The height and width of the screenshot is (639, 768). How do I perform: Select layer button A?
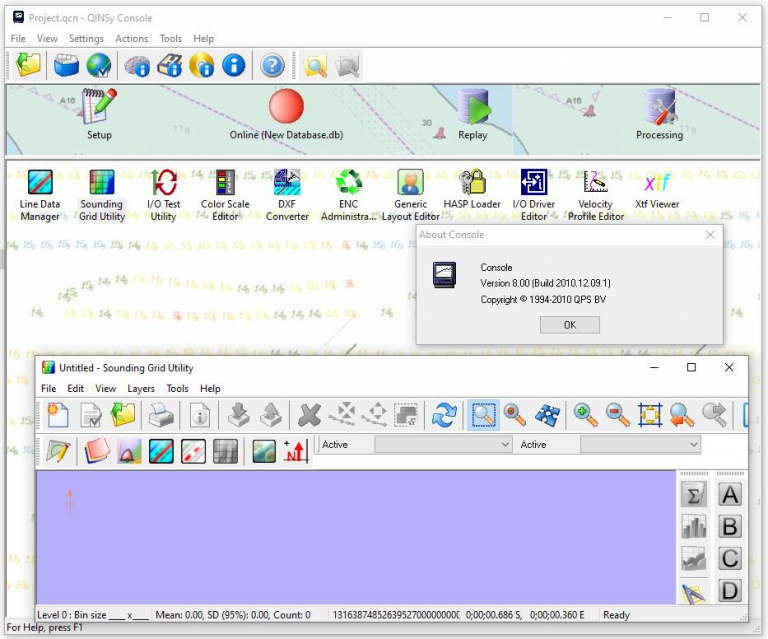[x=730, y=495]
